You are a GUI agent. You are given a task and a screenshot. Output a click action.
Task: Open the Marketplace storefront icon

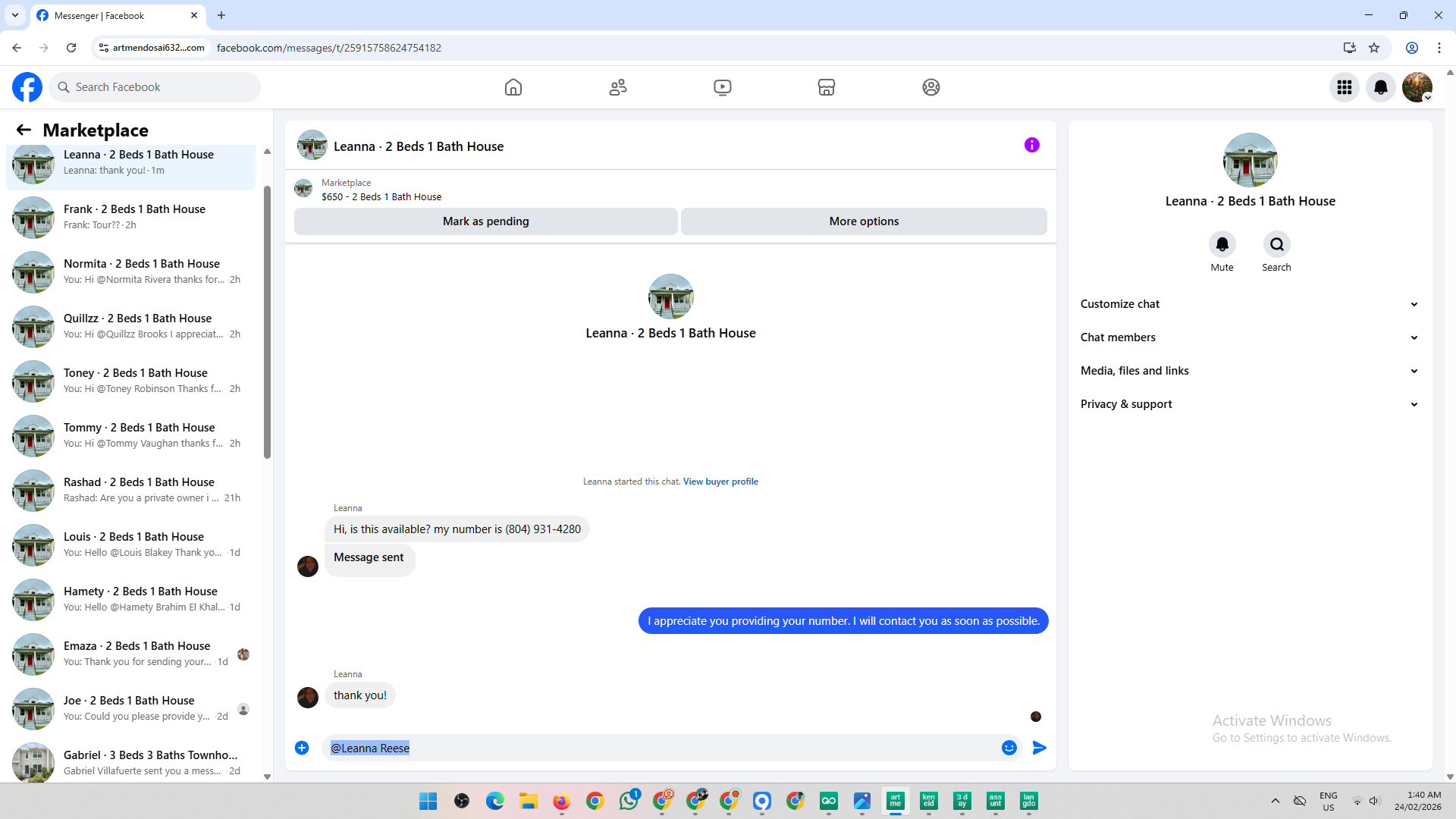[x=827, y=87]
